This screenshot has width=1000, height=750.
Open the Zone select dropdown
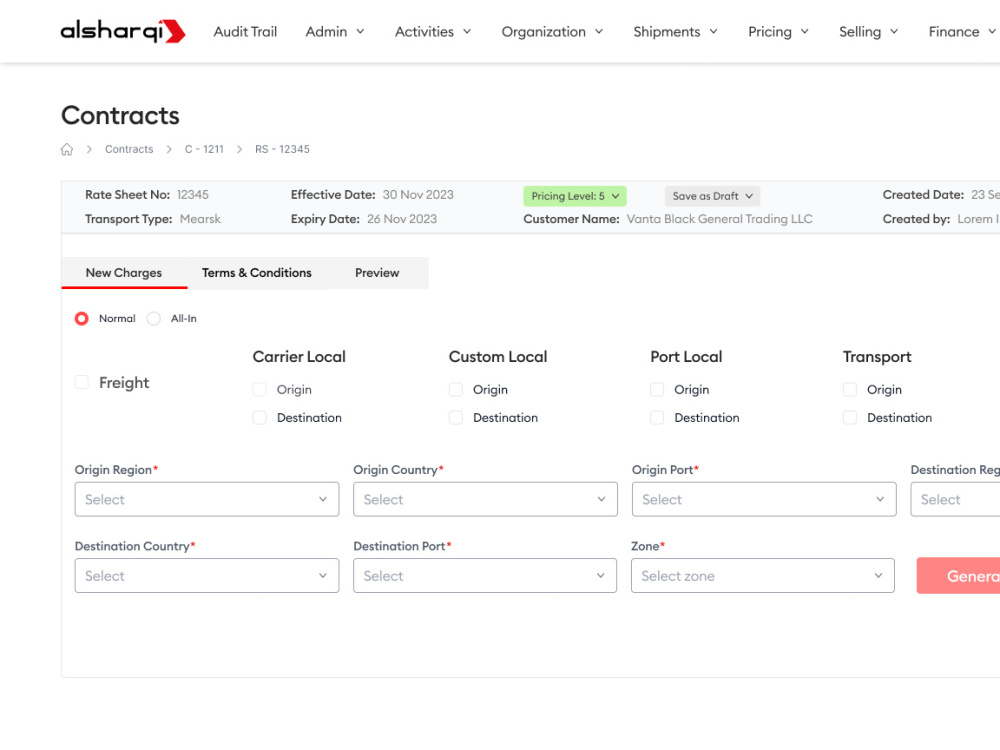(763, 576)
